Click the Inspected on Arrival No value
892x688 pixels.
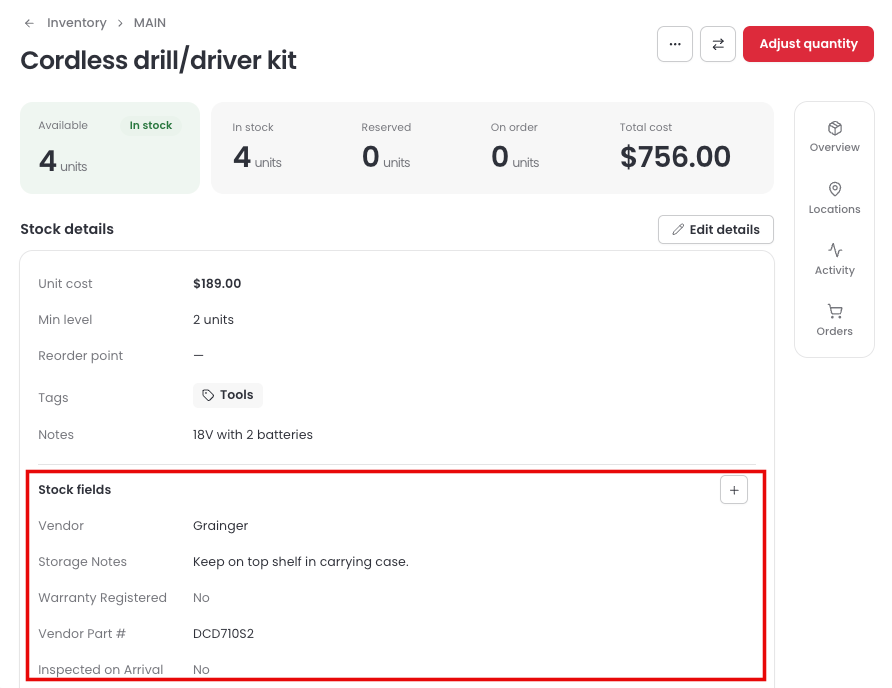click(201, 670)
